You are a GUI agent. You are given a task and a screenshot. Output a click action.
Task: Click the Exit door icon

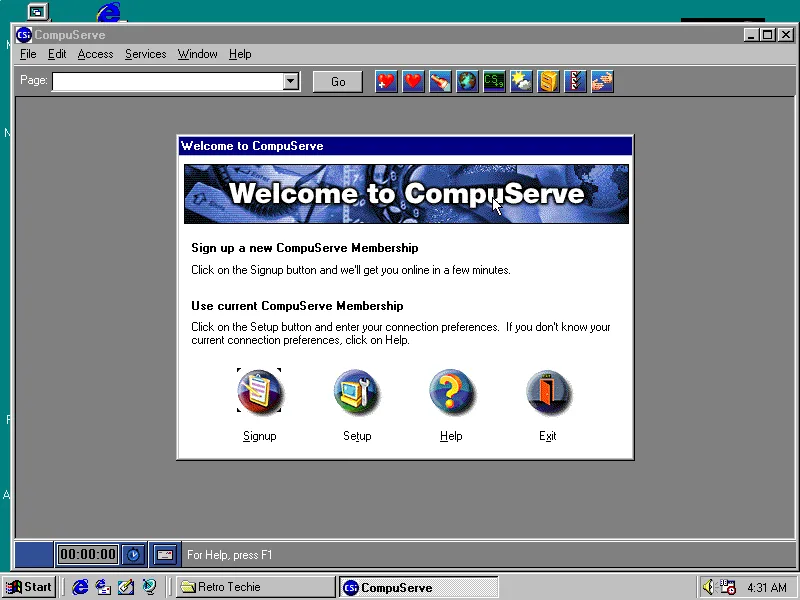pos(548,391)
